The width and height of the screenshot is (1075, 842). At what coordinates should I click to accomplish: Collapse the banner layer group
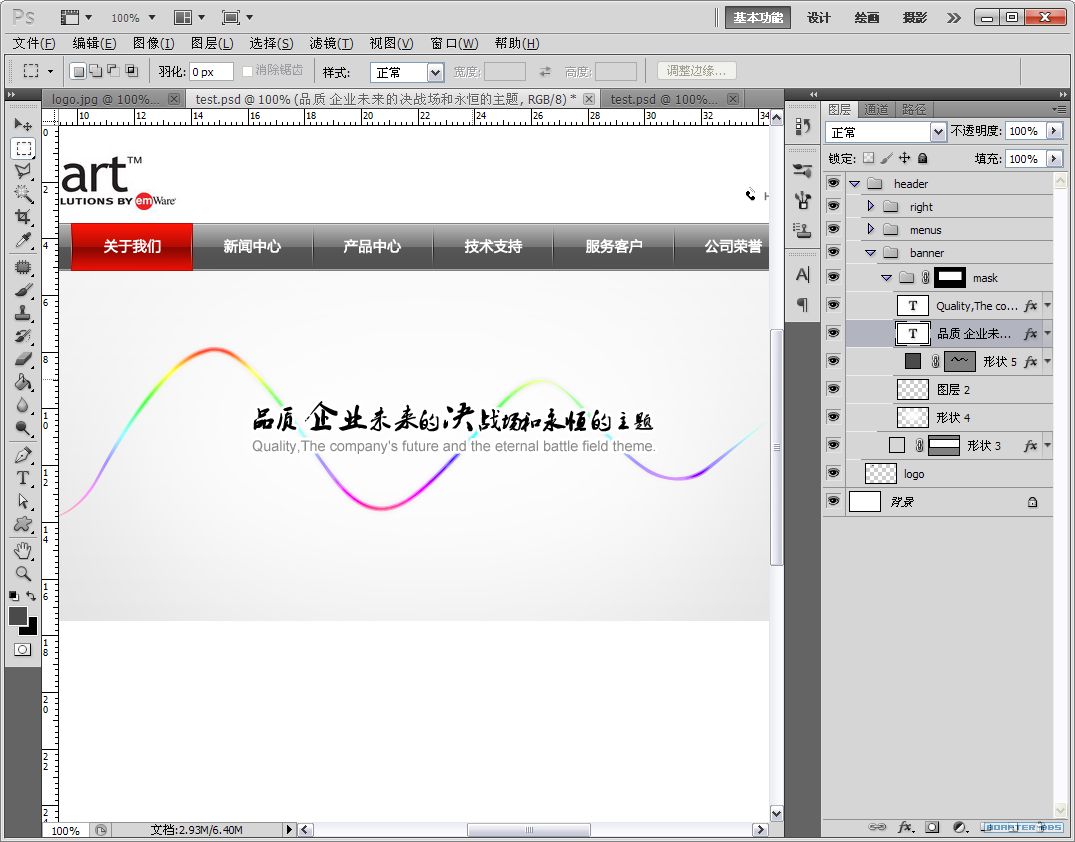871,253
